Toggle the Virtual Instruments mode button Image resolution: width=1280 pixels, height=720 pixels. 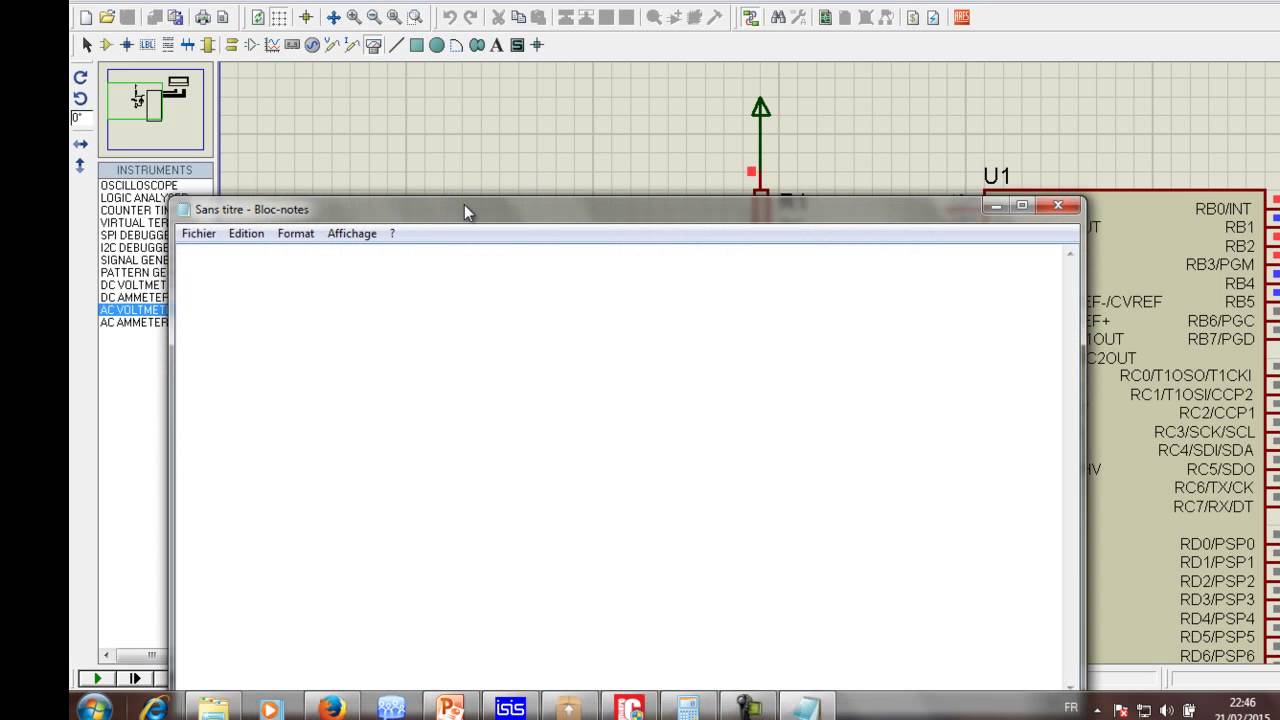coord(373,45)
